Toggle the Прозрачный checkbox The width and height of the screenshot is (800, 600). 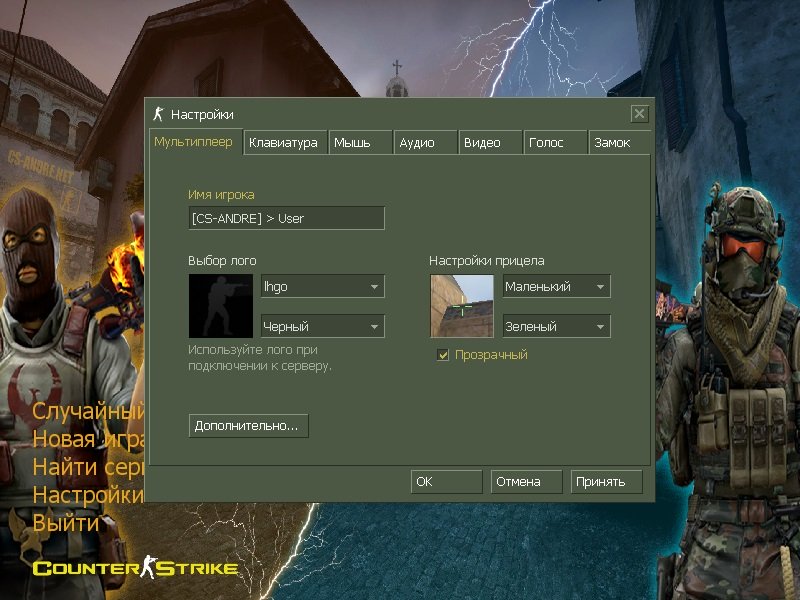tap(443, 355)
